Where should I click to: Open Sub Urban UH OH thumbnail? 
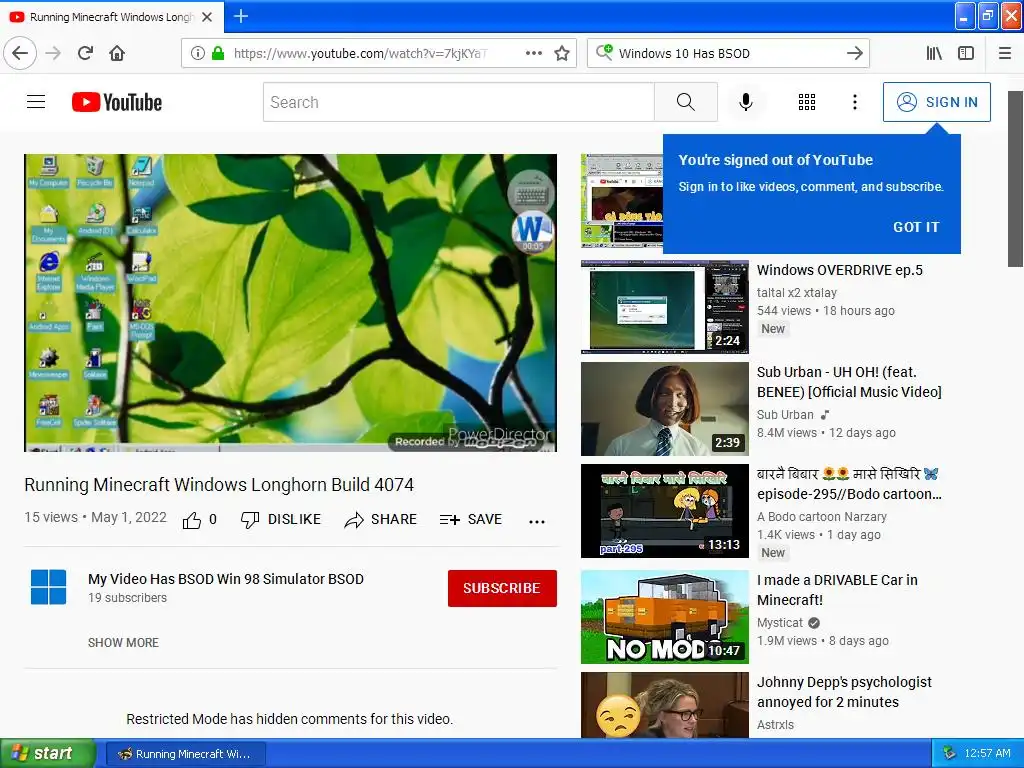[x=665, y=409]
